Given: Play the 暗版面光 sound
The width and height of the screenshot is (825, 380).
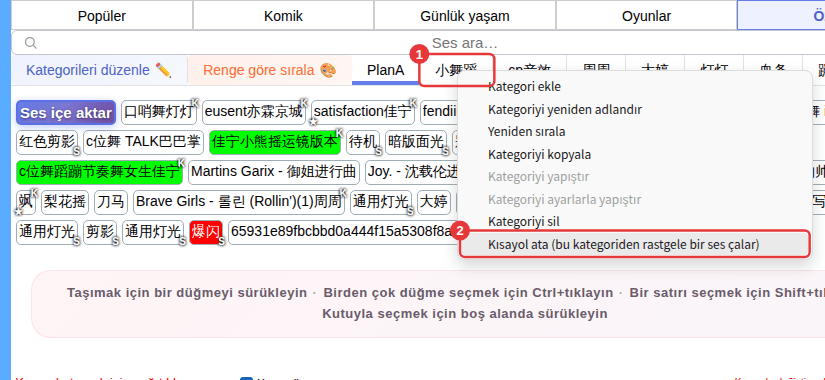Looking at the screenshot, I should tap(416, 142).
